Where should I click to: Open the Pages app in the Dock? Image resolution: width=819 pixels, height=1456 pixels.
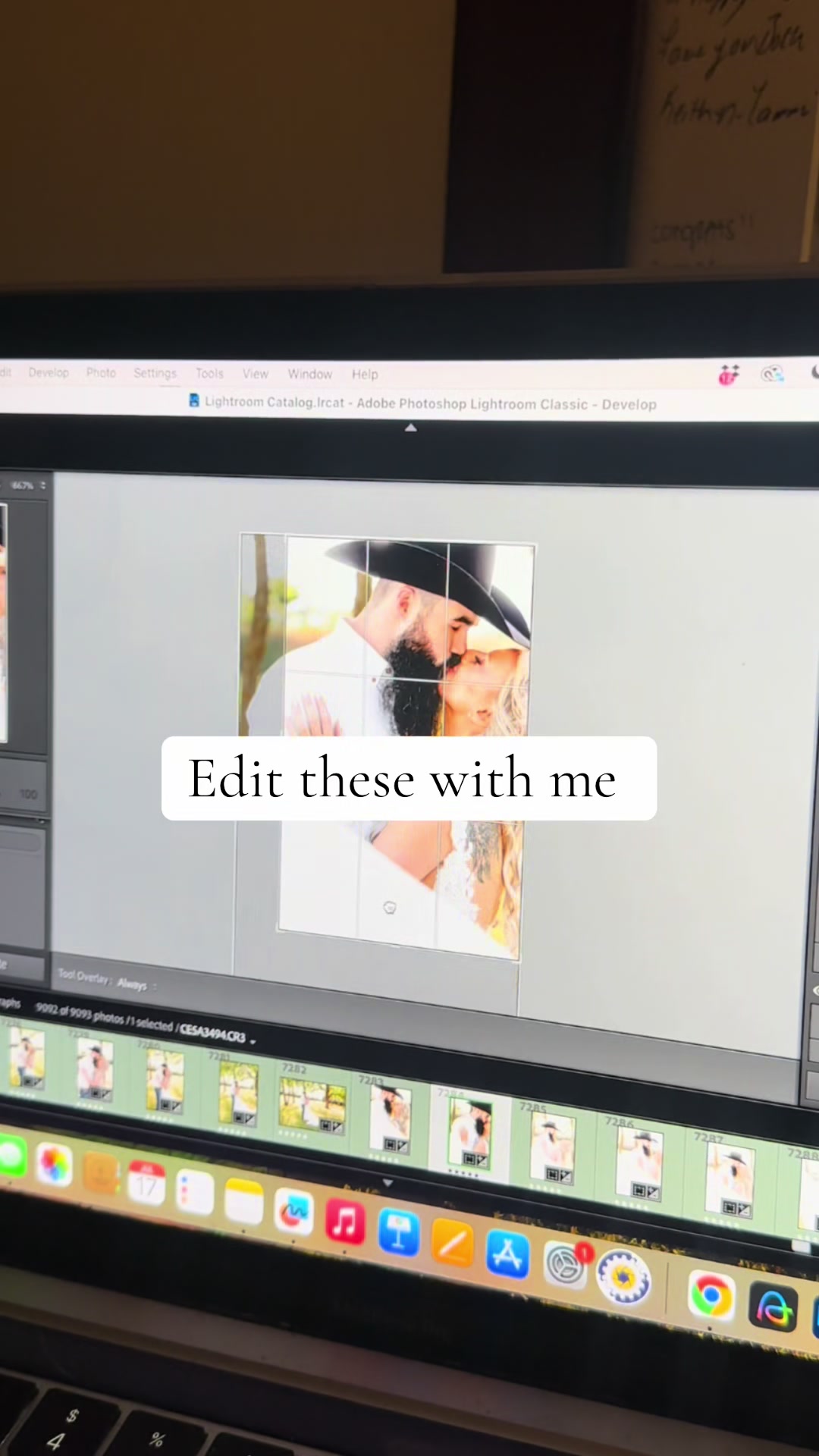pos(453,1244)
